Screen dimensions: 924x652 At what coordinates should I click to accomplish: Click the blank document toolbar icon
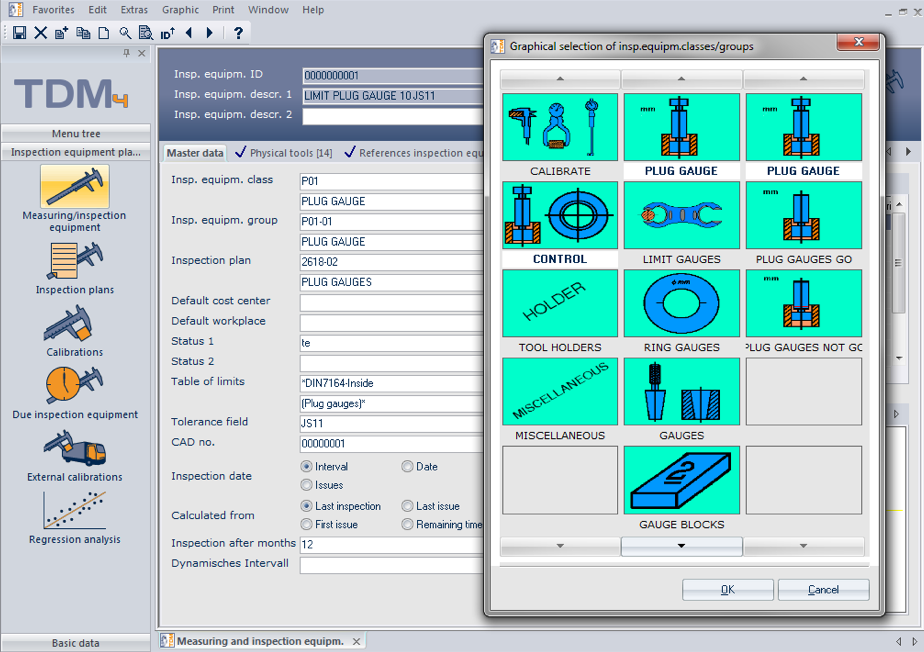pyautogui.click(x=104, y=32)
